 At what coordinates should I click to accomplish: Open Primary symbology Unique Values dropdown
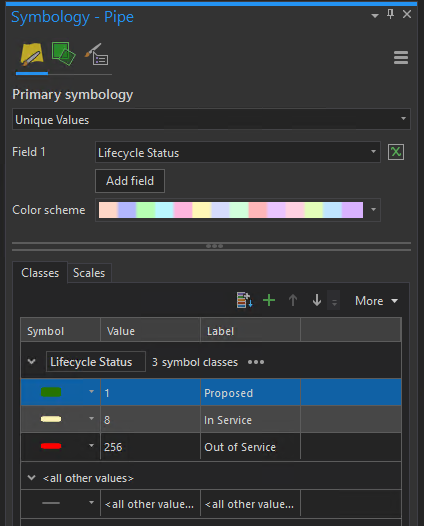[211, 119]
